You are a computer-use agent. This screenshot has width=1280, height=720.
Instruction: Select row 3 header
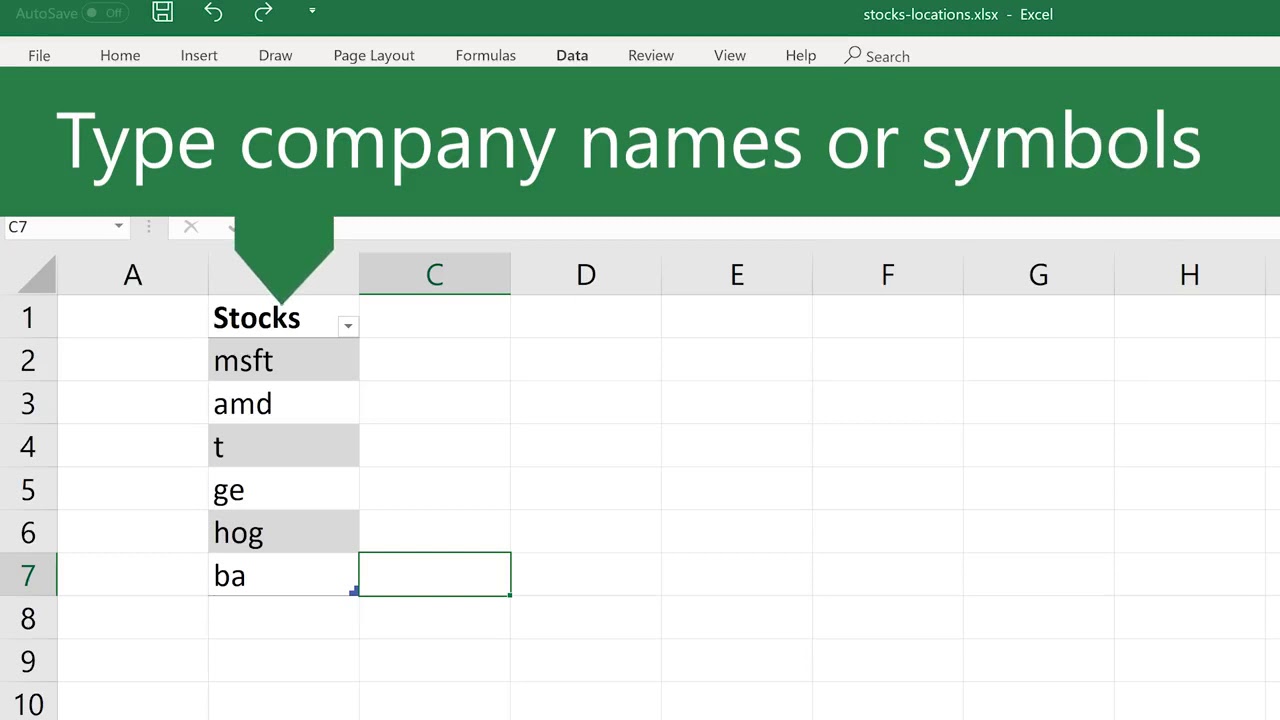click(x=28, y=403)
